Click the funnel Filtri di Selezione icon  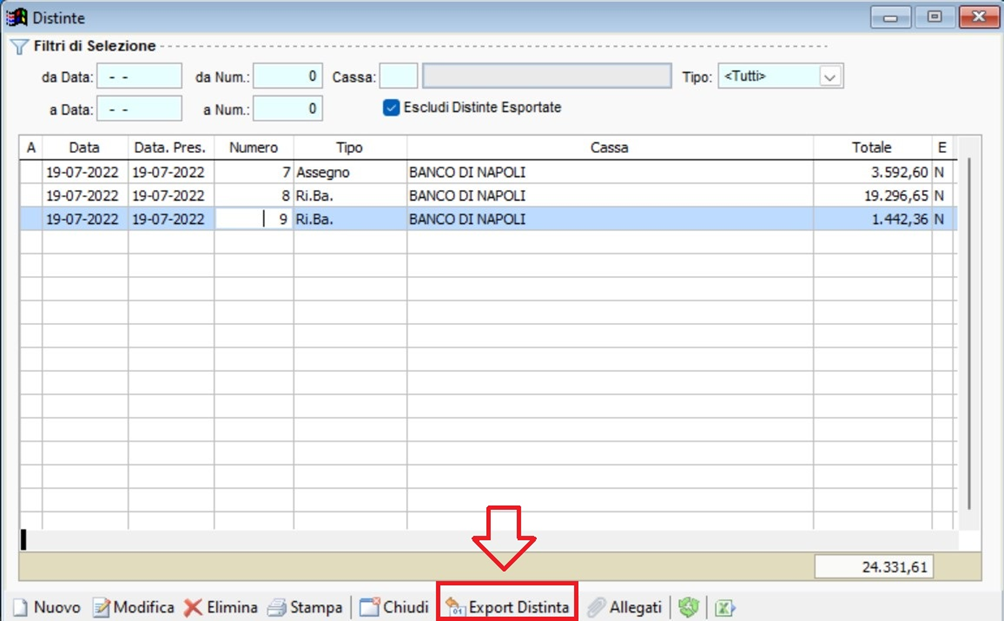click(19, 47)
